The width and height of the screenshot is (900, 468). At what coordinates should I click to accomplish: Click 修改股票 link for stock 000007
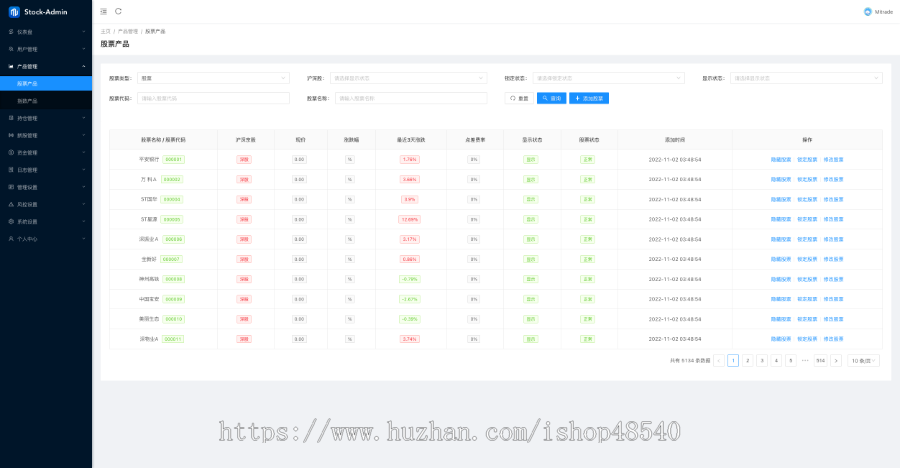coord(833,259)
